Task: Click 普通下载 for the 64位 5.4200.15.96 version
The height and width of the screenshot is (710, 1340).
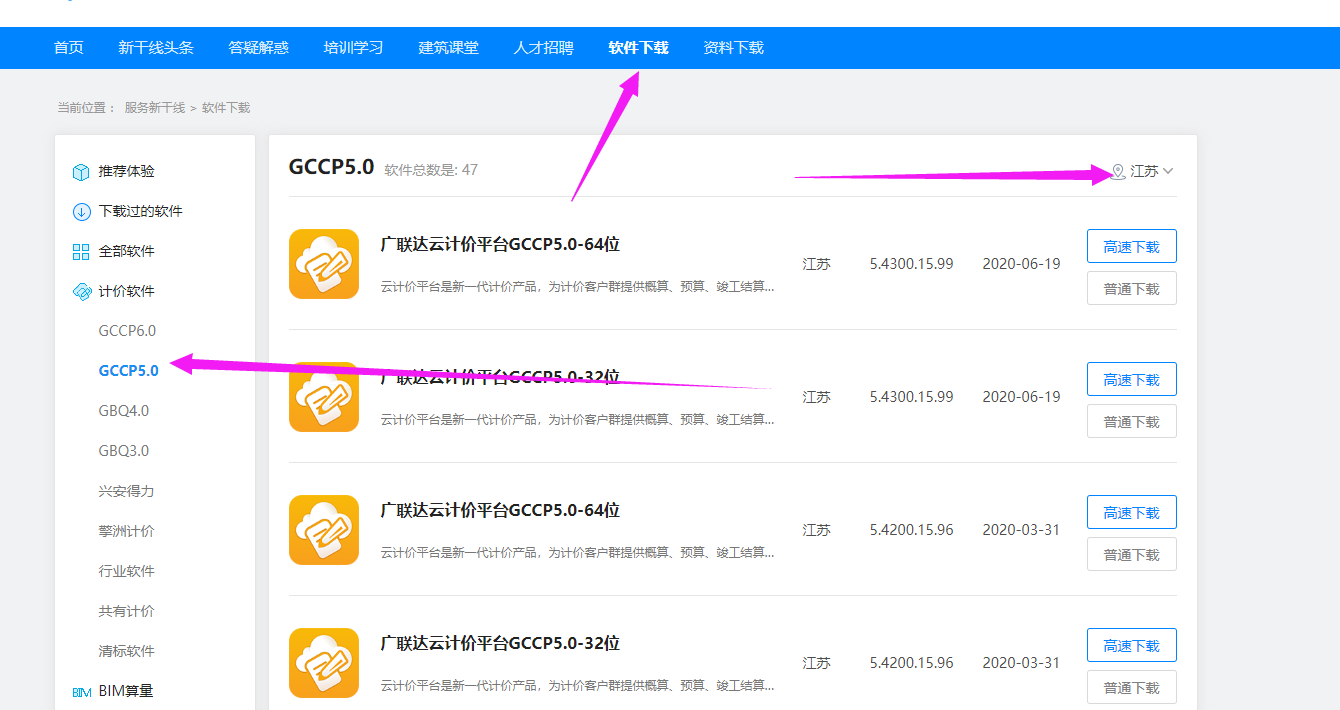Action: 1132,554
